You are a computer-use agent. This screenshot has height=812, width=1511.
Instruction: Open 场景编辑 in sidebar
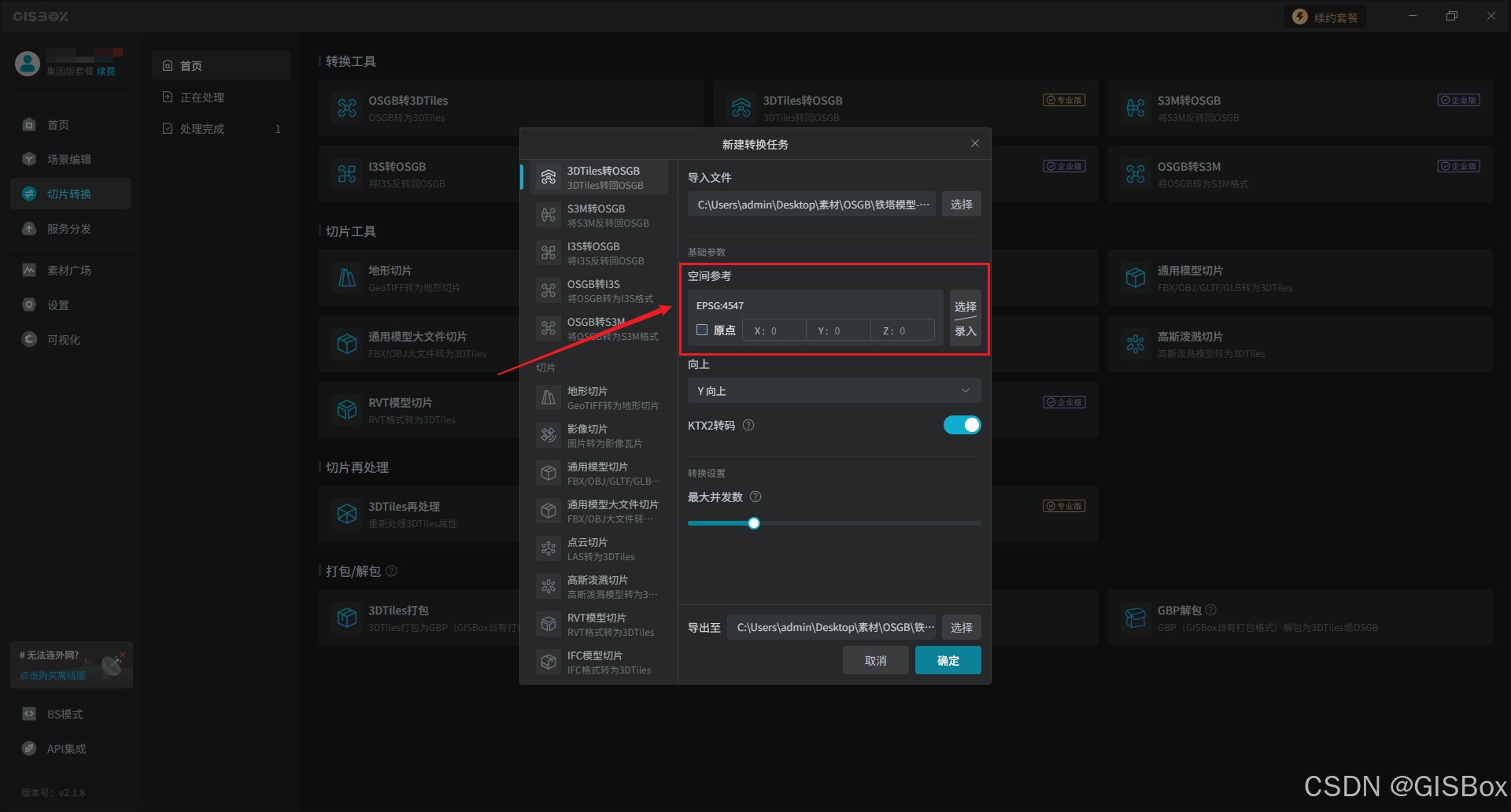(x=71, y=159)
